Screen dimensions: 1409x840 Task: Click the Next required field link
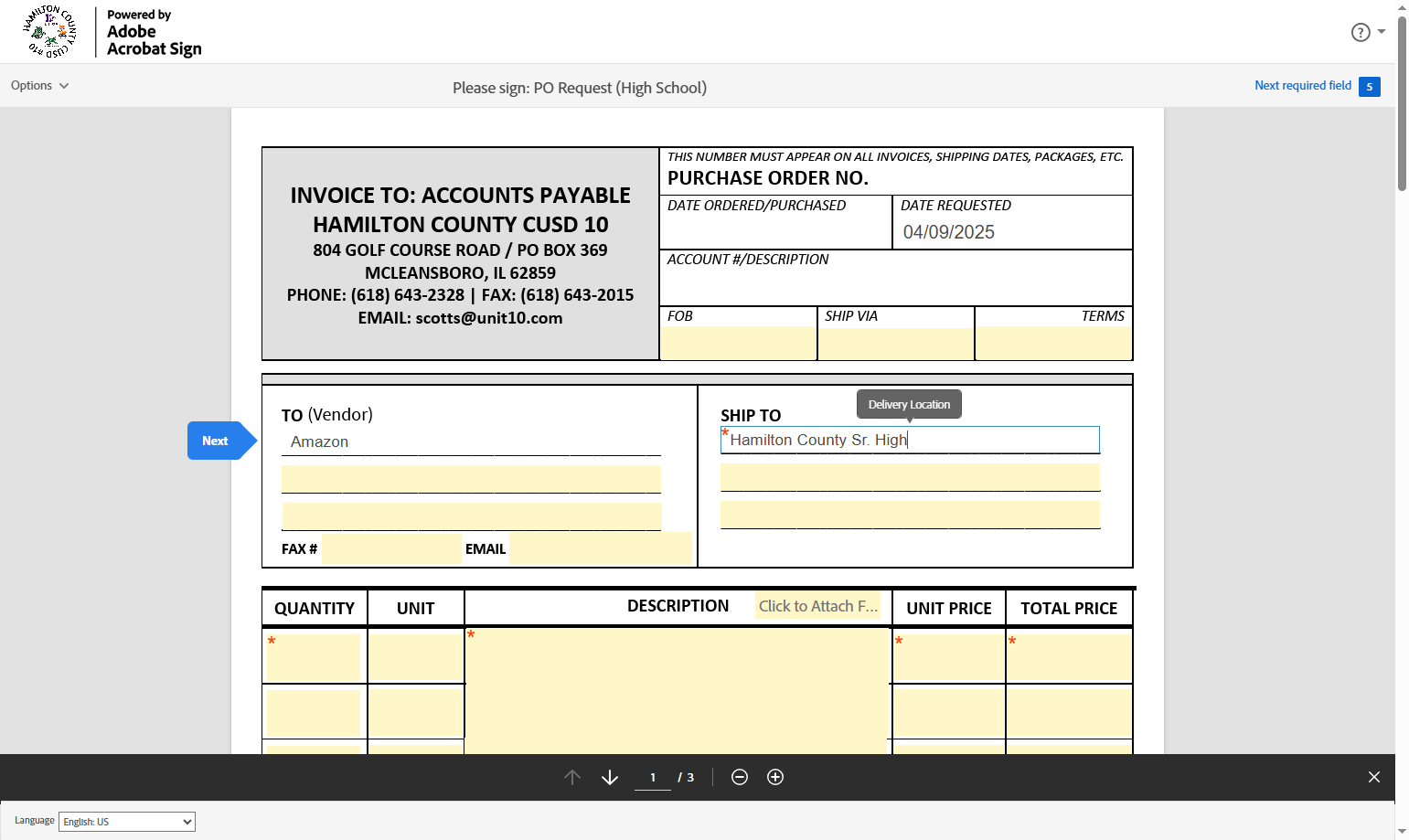click(1303, 85)
